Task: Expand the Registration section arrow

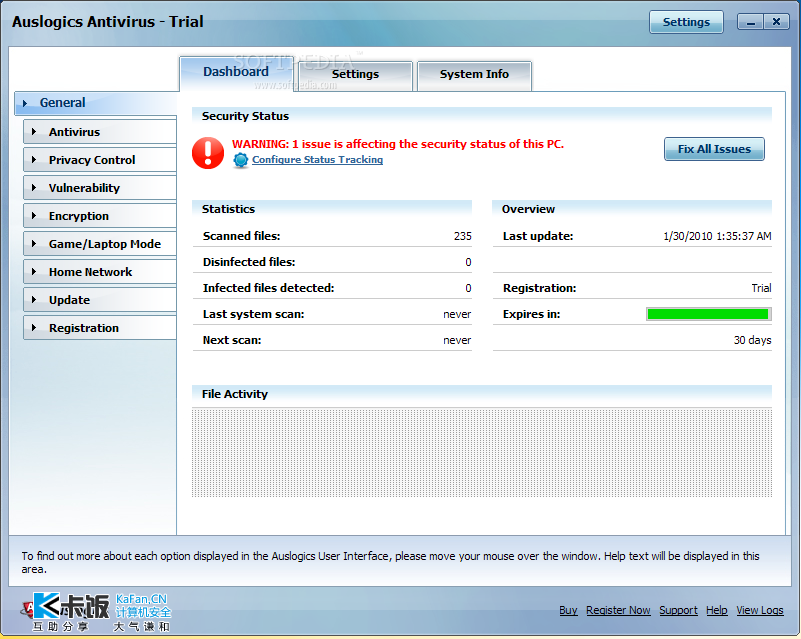Action: pos(34,328)
